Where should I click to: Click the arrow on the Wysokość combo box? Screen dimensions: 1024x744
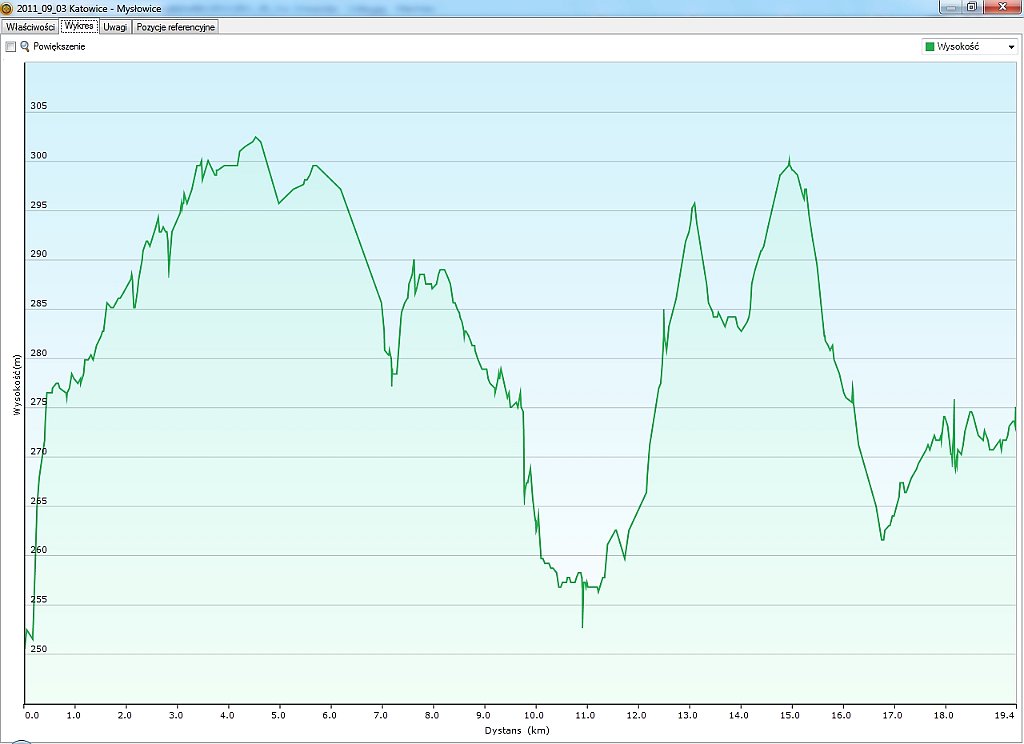(x=1010, y=47)
